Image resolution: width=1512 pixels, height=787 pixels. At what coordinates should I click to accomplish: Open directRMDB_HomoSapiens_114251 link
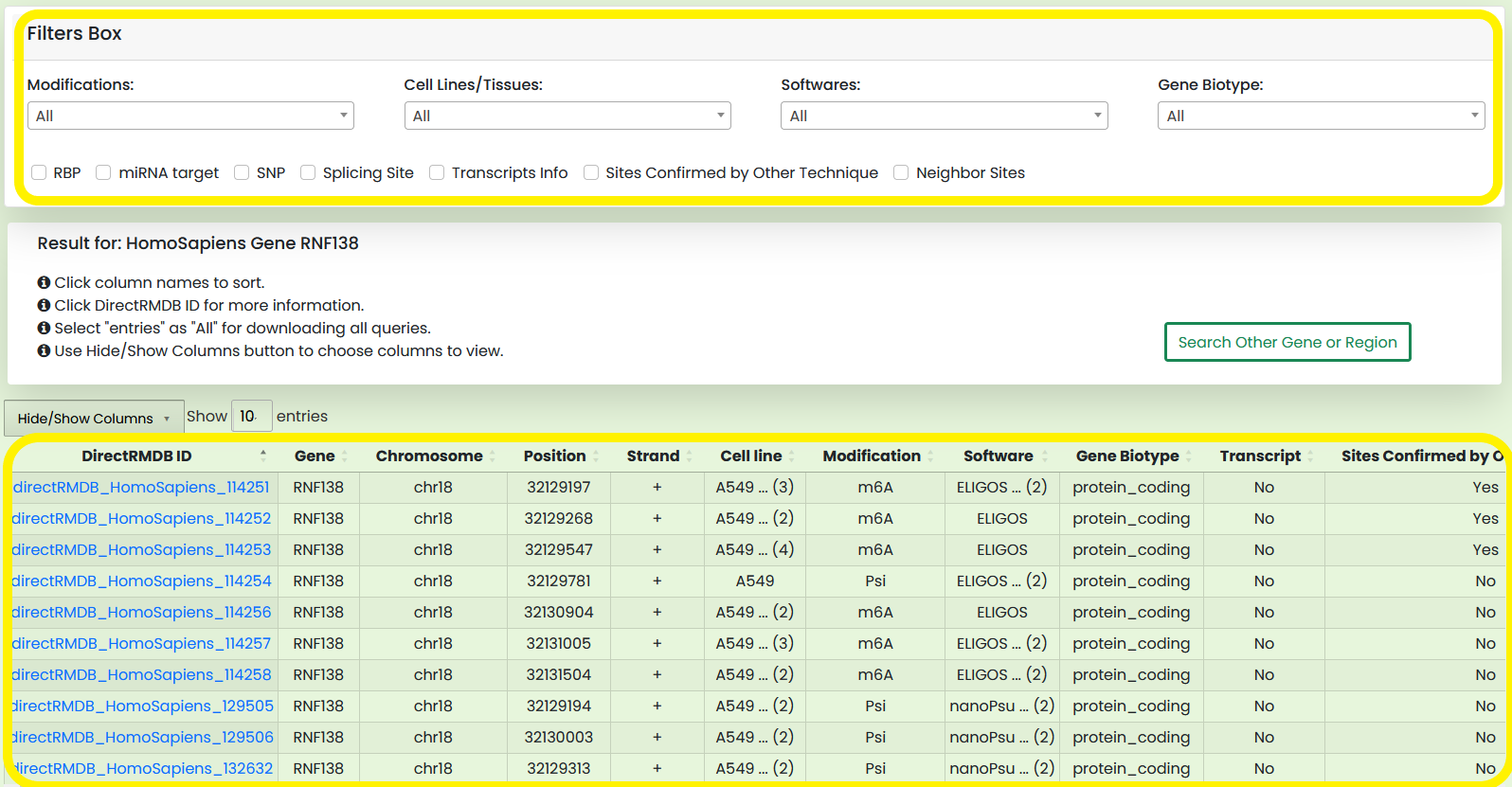[141, 487]
